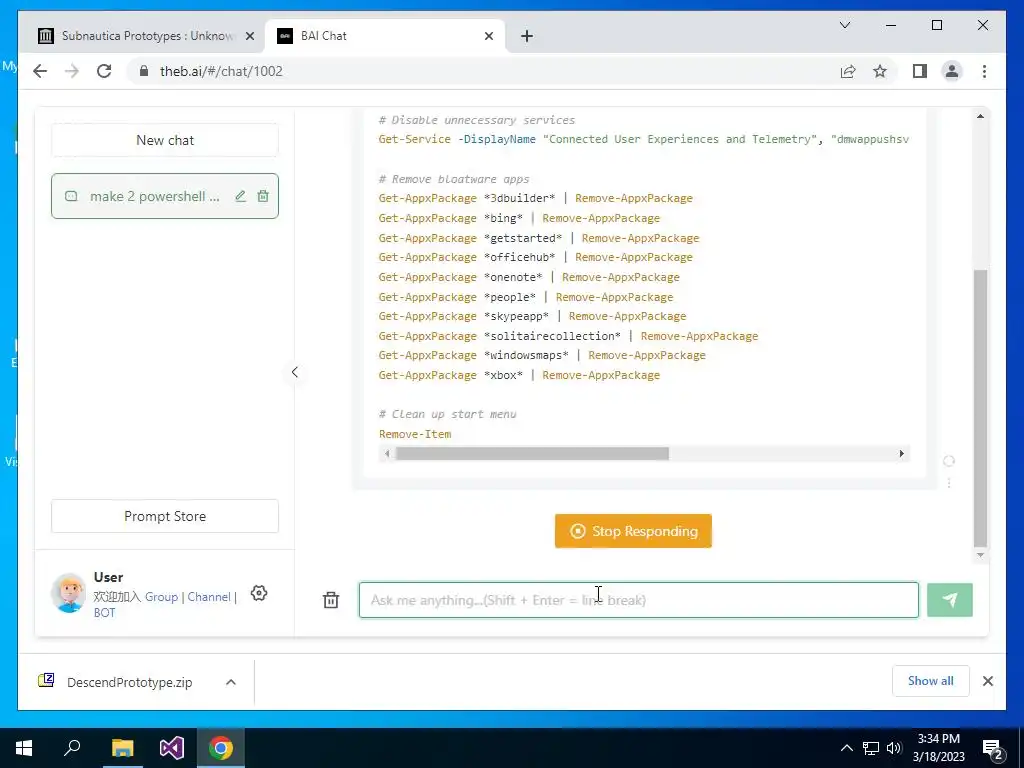Click the user avatar image
This screenshot has height=768, width=1024.
coord(69,593)
